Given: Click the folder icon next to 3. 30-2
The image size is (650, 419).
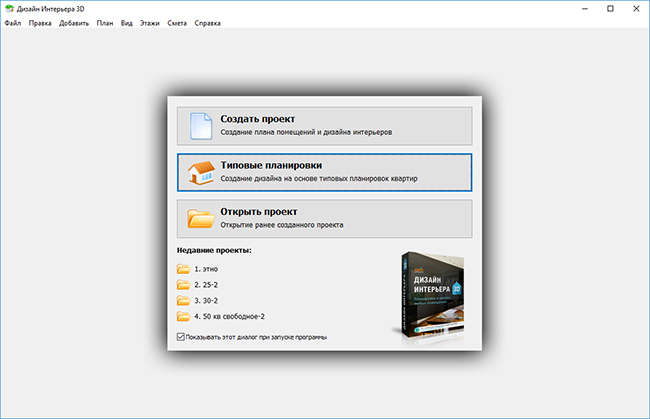Looking at the screenshot, I should click(x=183, y=300).
